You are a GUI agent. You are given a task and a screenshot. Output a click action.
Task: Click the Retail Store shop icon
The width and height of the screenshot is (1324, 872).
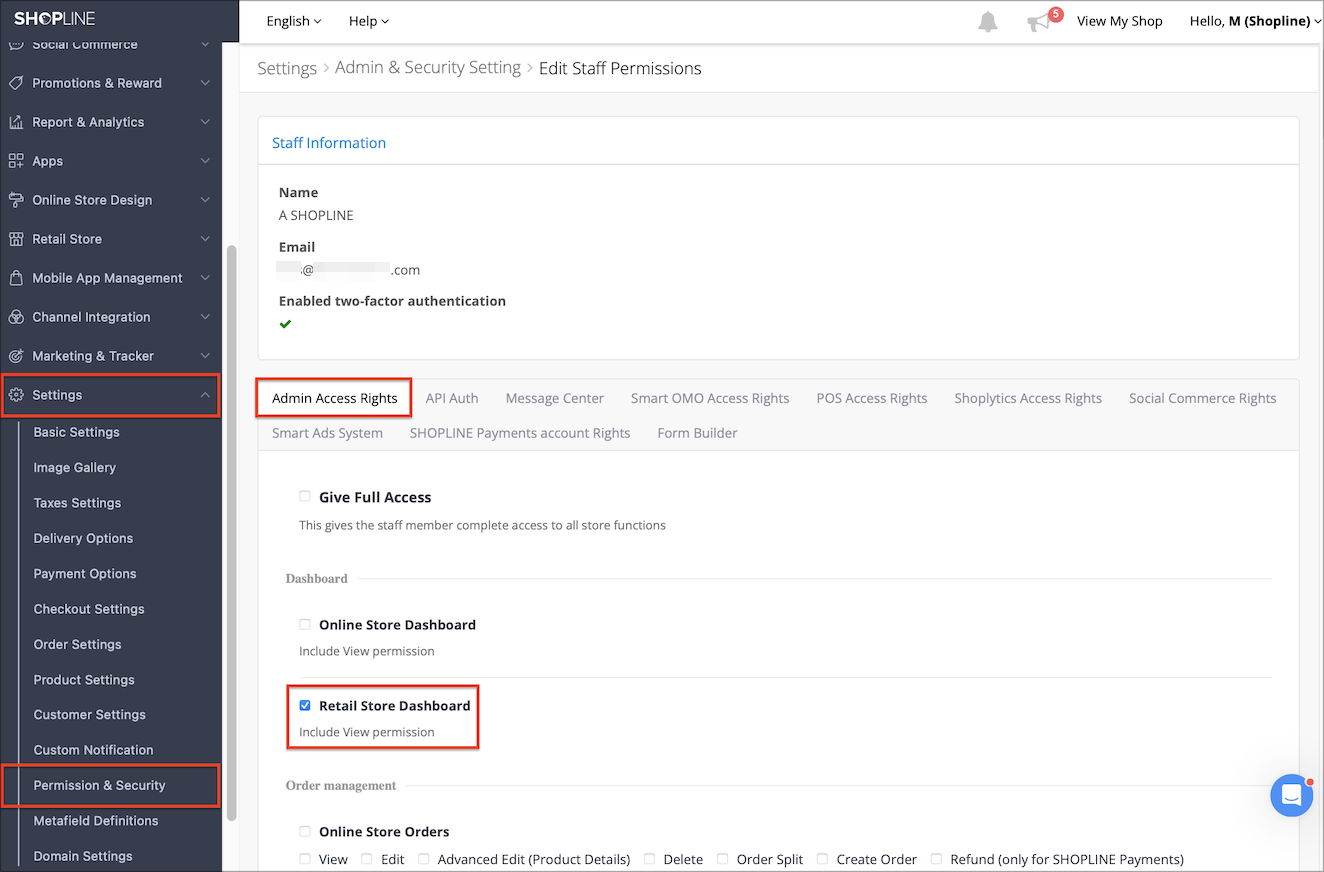click(x=16, y=239)
